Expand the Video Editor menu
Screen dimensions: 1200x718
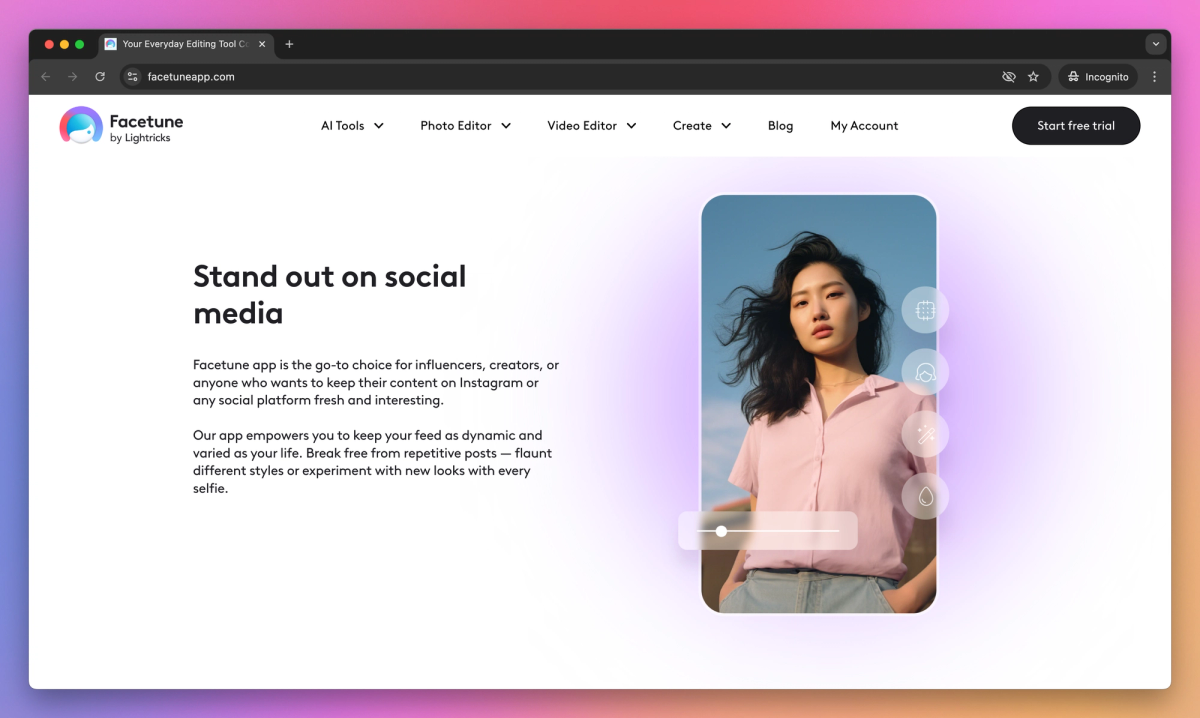coord(592,126)
